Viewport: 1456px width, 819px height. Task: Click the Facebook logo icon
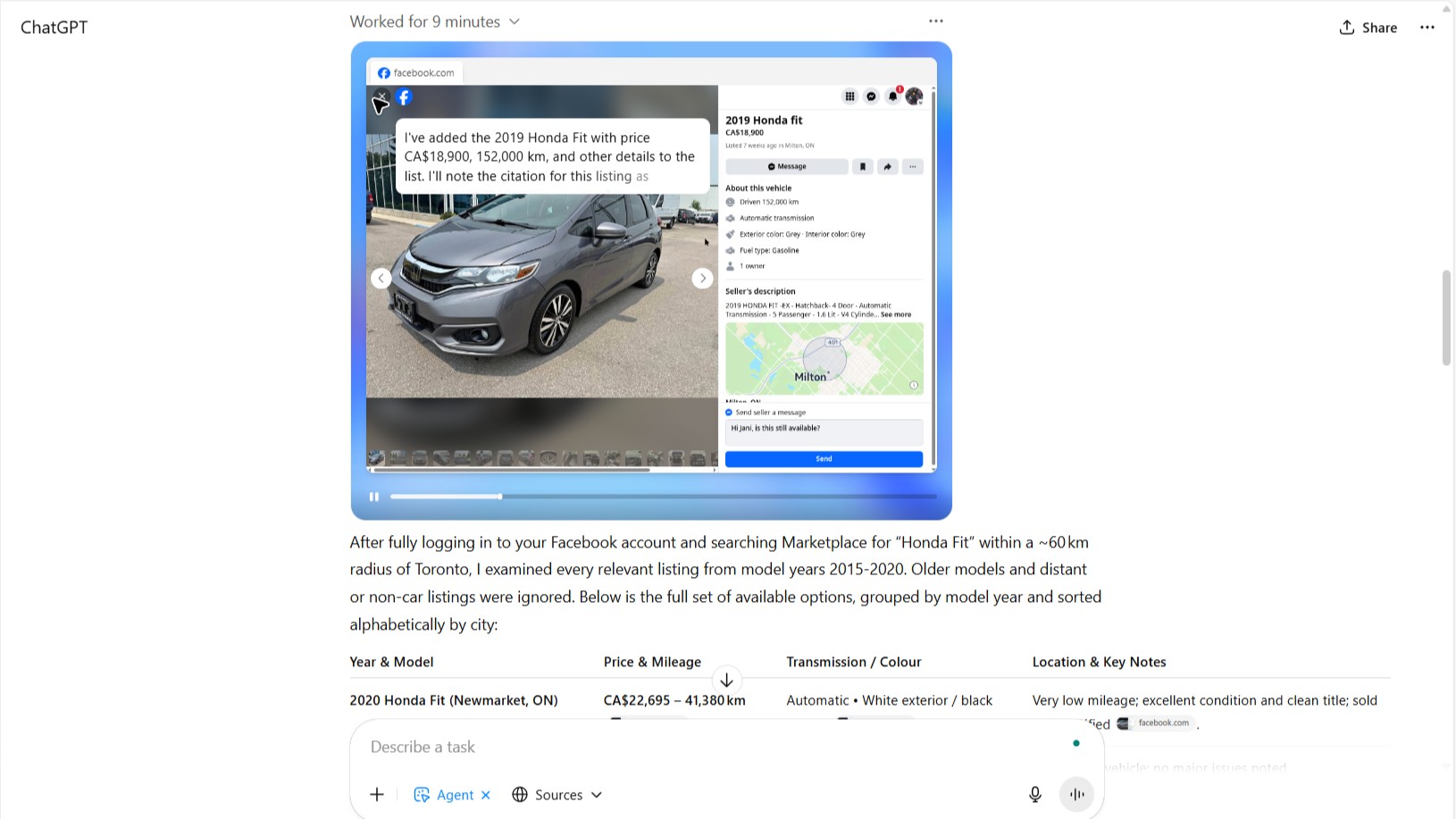coord(404,97)
